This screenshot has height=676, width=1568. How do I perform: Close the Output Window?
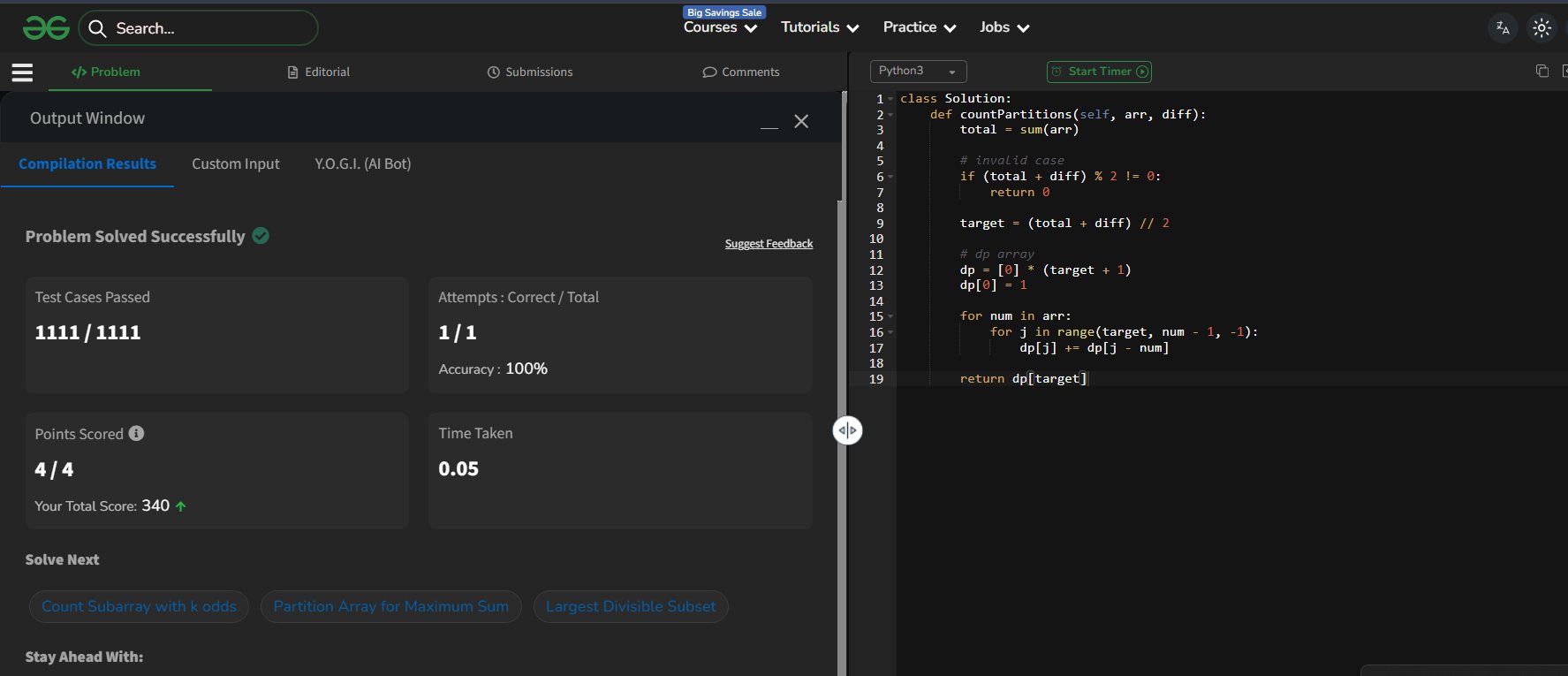(x=801, y=122)
